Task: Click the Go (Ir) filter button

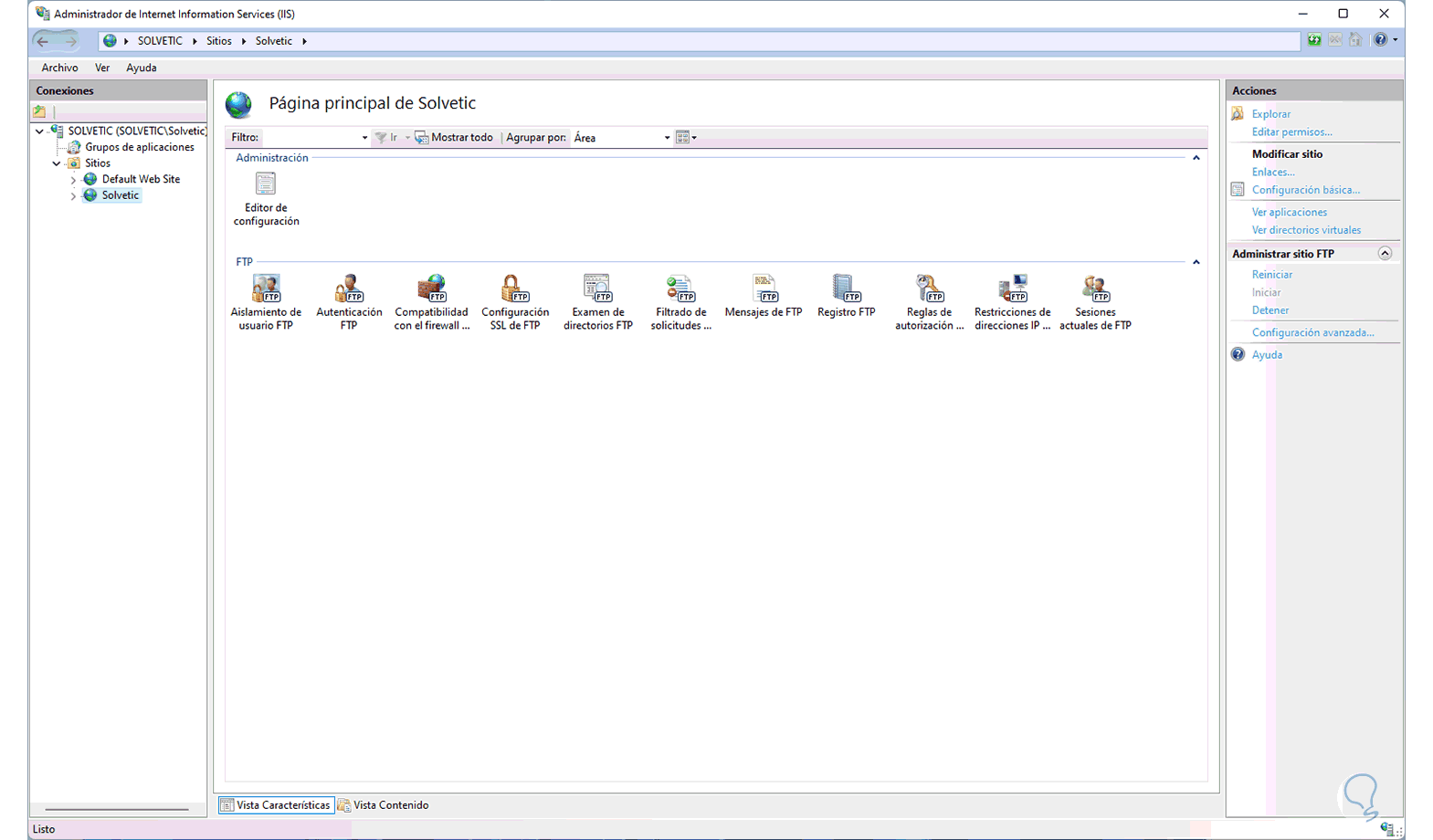Action: 387,138
